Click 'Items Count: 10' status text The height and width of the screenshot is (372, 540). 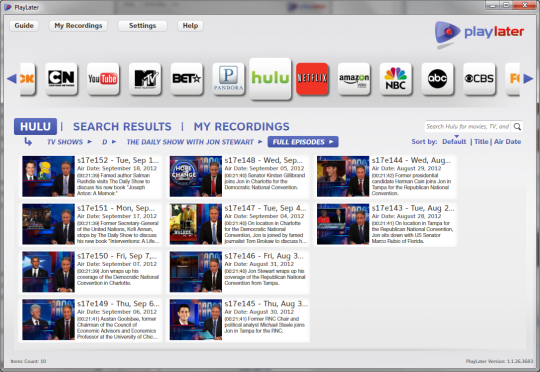pos(28,361)
